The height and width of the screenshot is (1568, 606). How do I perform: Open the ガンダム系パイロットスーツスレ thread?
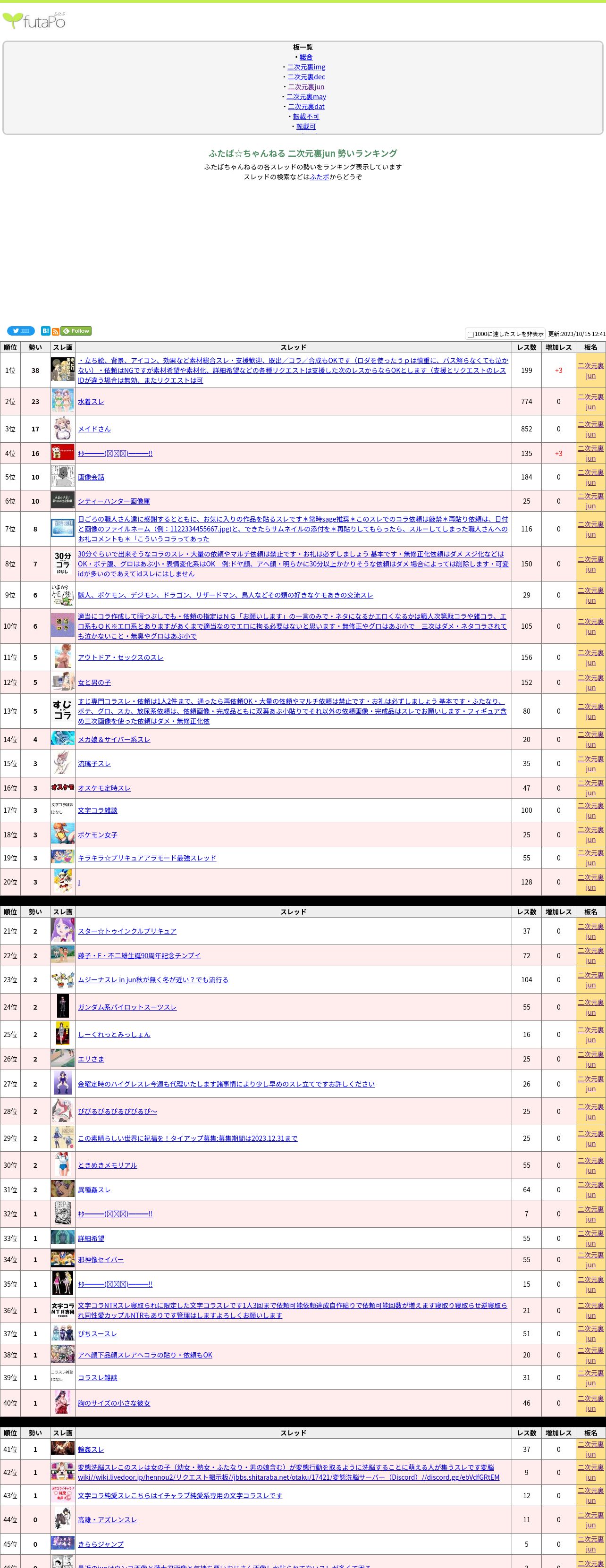[x=127, y=1007]
